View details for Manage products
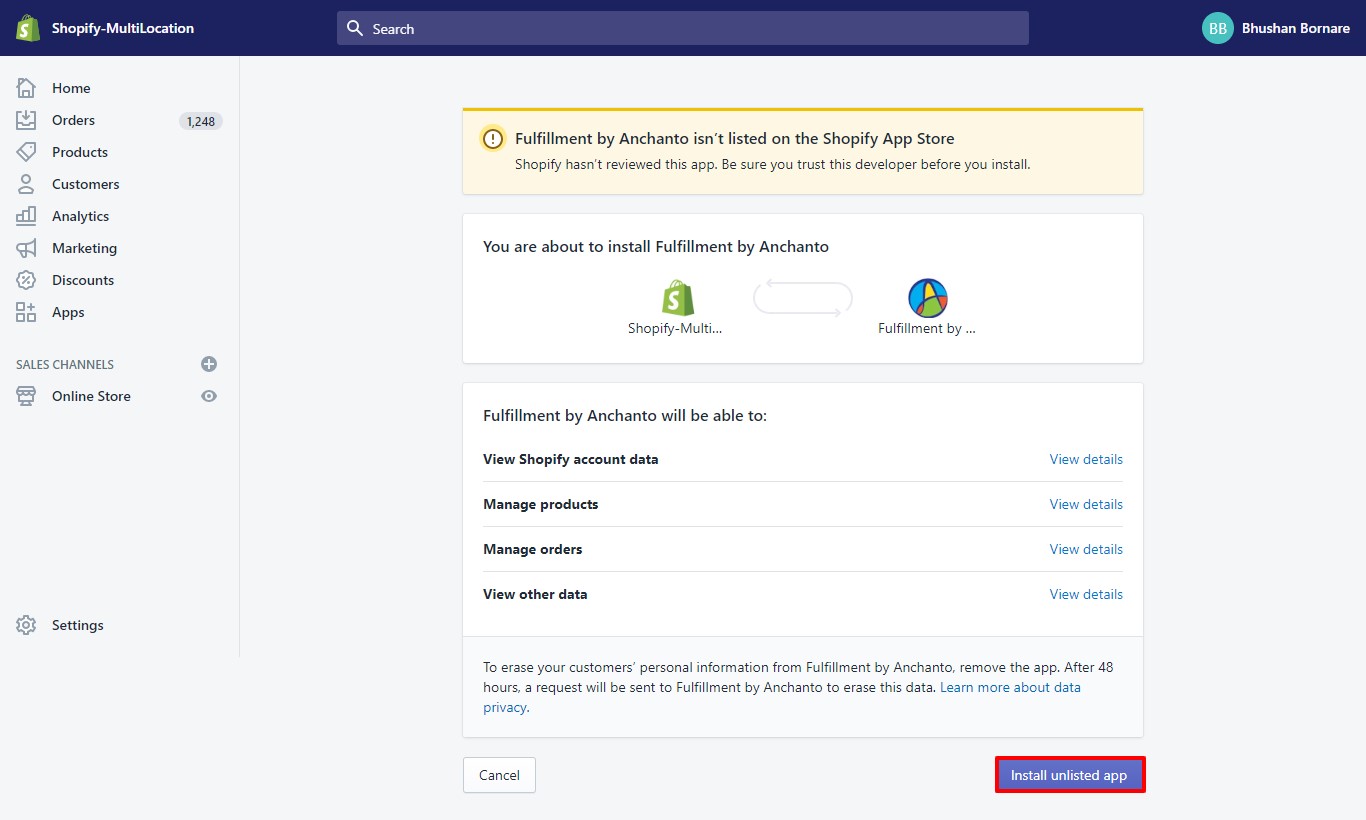 coord(1086,504)
